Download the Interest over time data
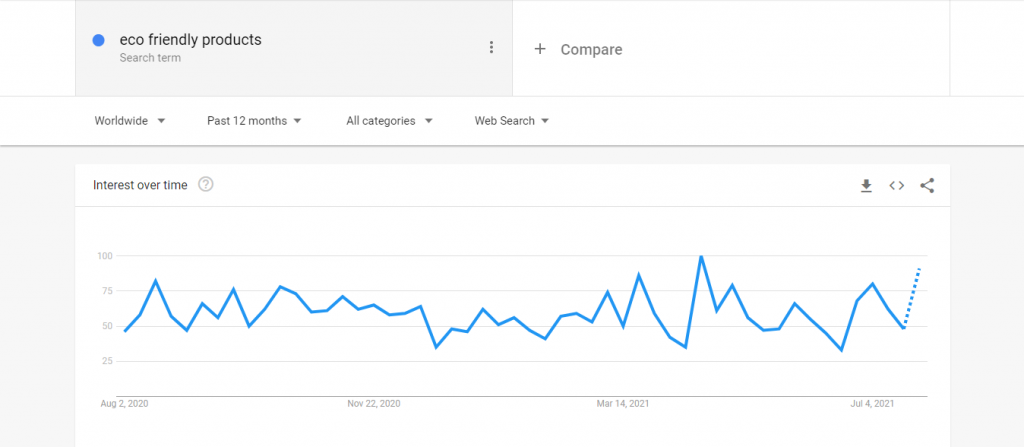 point(866,186)
